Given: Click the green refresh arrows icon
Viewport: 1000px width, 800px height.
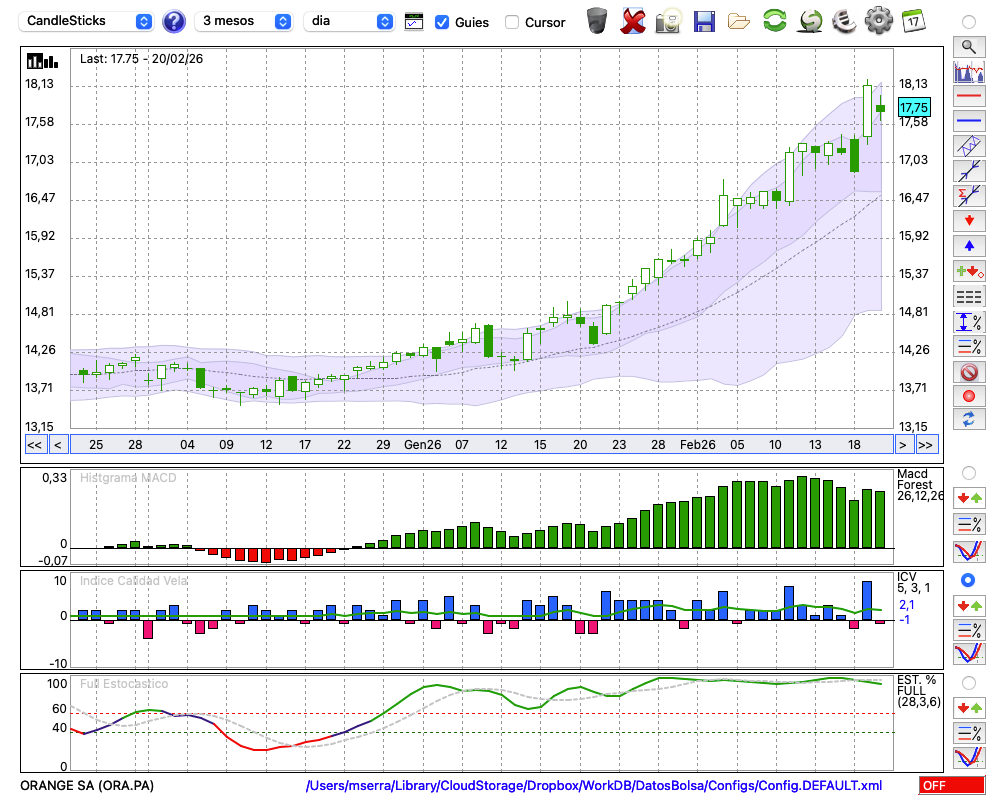Looking at the screenshot, I should point(774,21).
